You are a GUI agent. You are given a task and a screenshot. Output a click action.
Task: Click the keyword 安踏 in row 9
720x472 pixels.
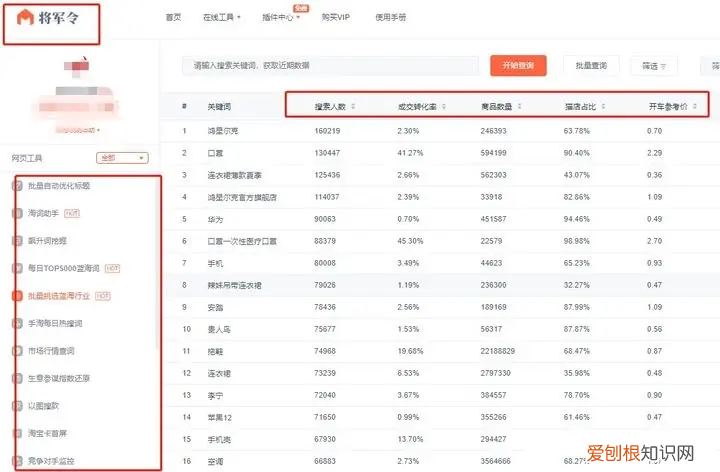(215, 307)
